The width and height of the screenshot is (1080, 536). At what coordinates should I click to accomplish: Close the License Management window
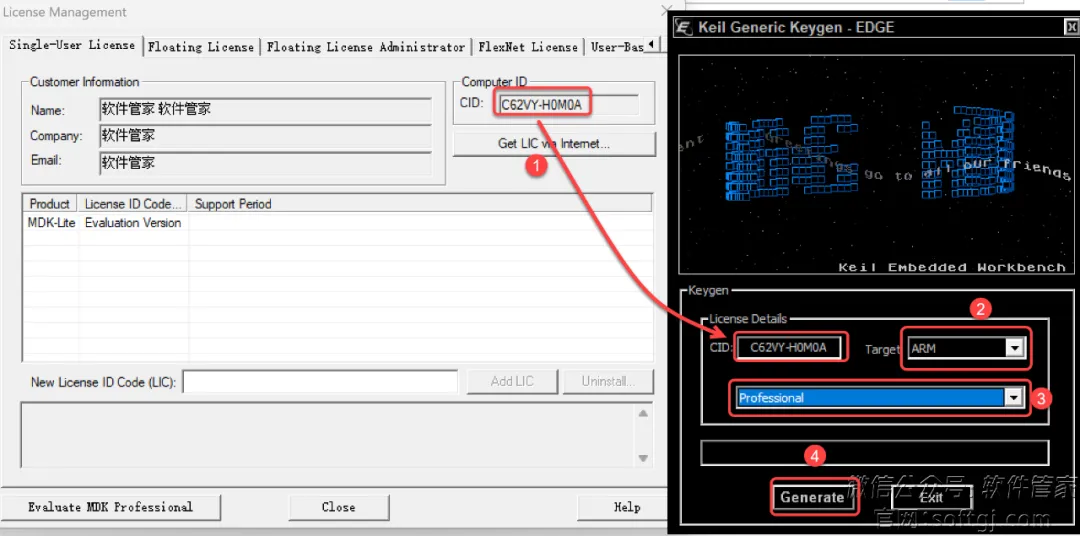tap(665, 10)
